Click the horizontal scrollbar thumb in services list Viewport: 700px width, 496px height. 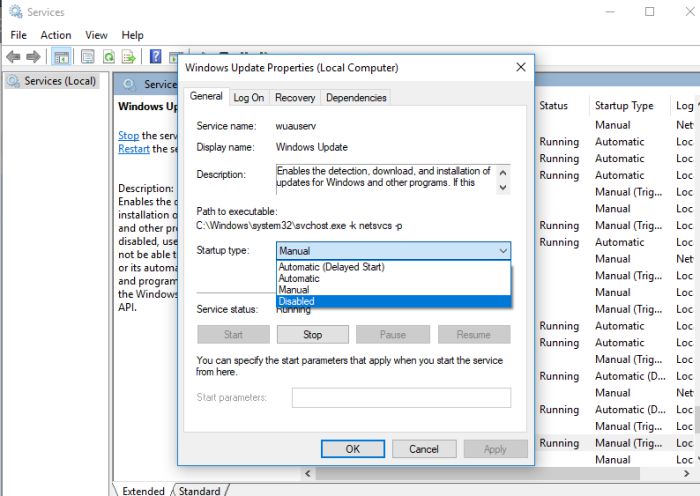478,474
